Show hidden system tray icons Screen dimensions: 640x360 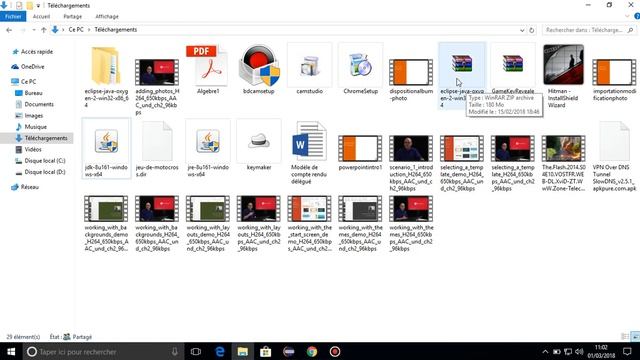(545, 351)
